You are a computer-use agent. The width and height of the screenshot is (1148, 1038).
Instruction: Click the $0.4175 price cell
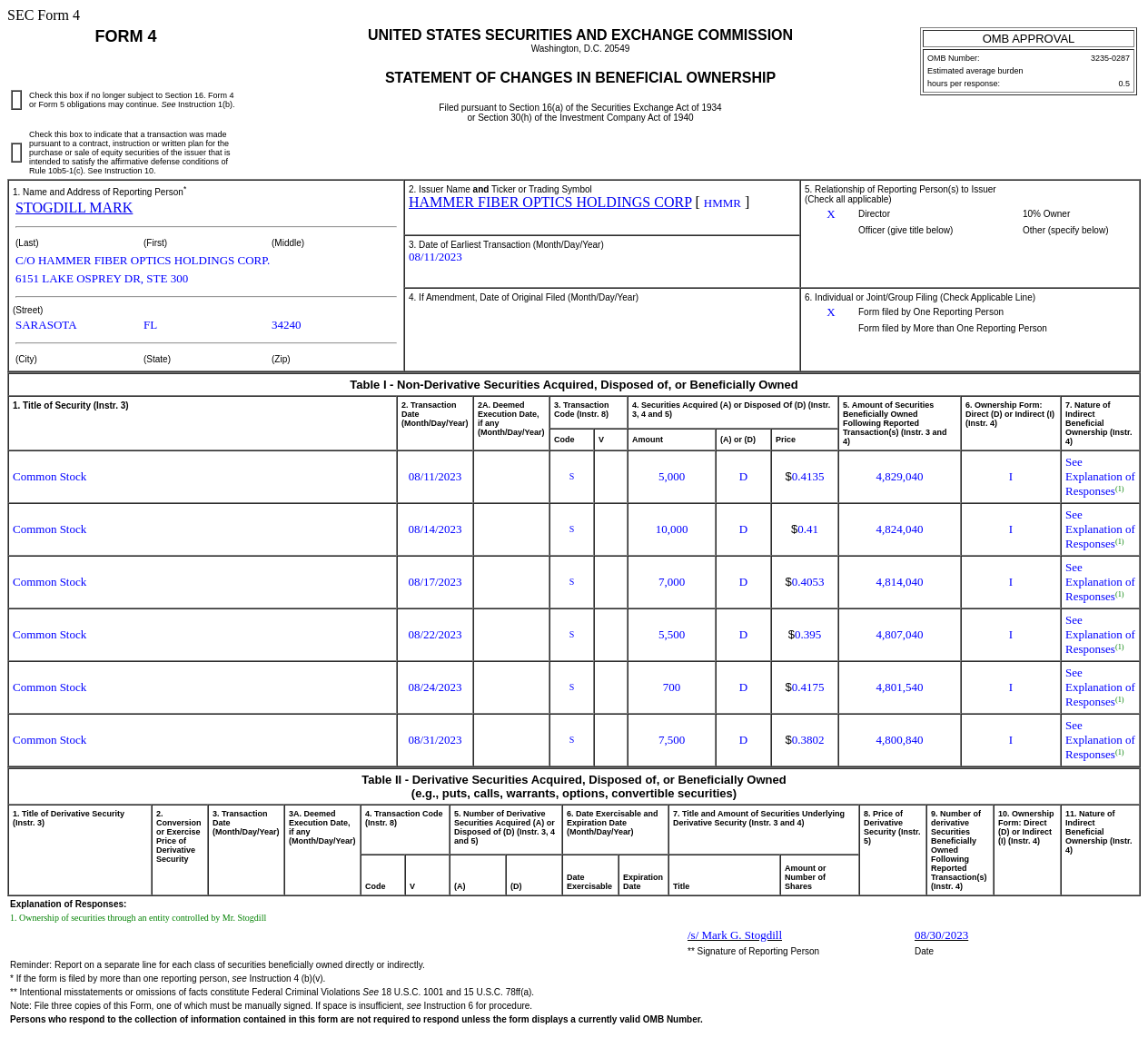805,687
